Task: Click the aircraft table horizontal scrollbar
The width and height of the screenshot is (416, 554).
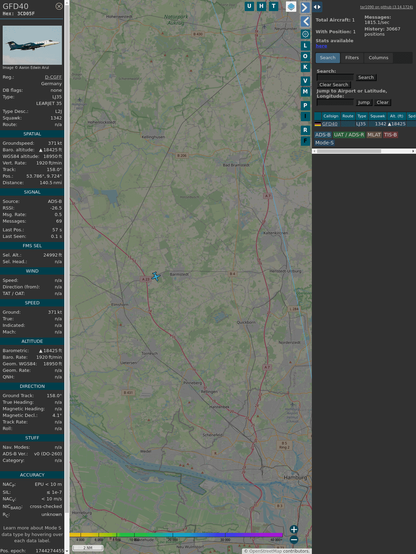Action: click(364, 151)
